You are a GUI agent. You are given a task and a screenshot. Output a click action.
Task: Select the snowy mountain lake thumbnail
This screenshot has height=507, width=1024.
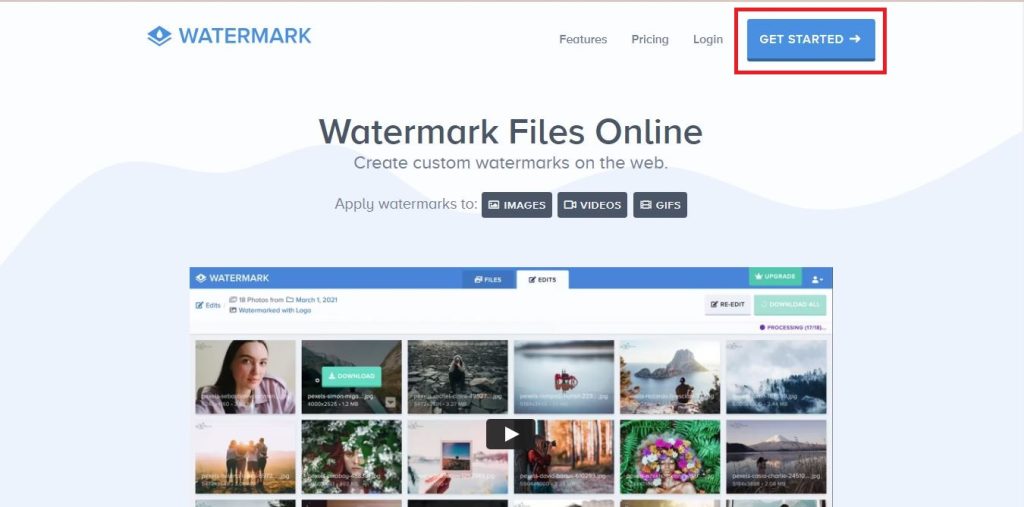776,457
